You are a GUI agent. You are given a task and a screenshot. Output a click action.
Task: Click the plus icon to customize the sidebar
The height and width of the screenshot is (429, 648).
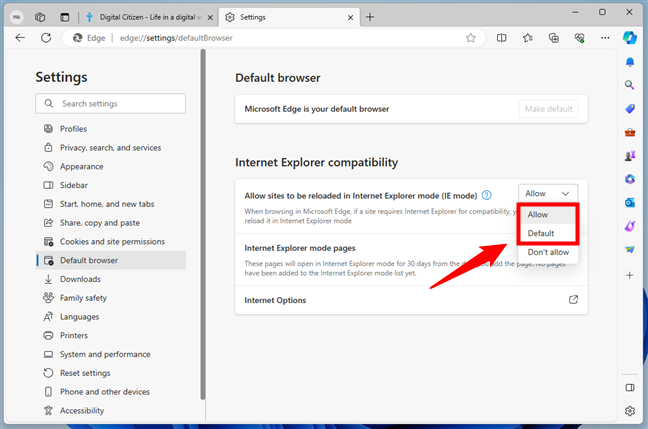(629, 275)
